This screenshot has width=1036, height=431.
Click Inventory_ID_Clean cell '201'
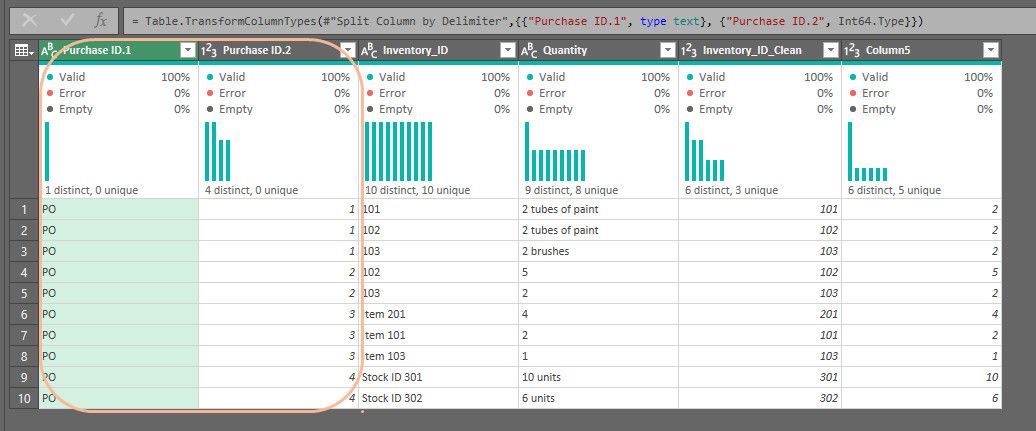[760, 314]
